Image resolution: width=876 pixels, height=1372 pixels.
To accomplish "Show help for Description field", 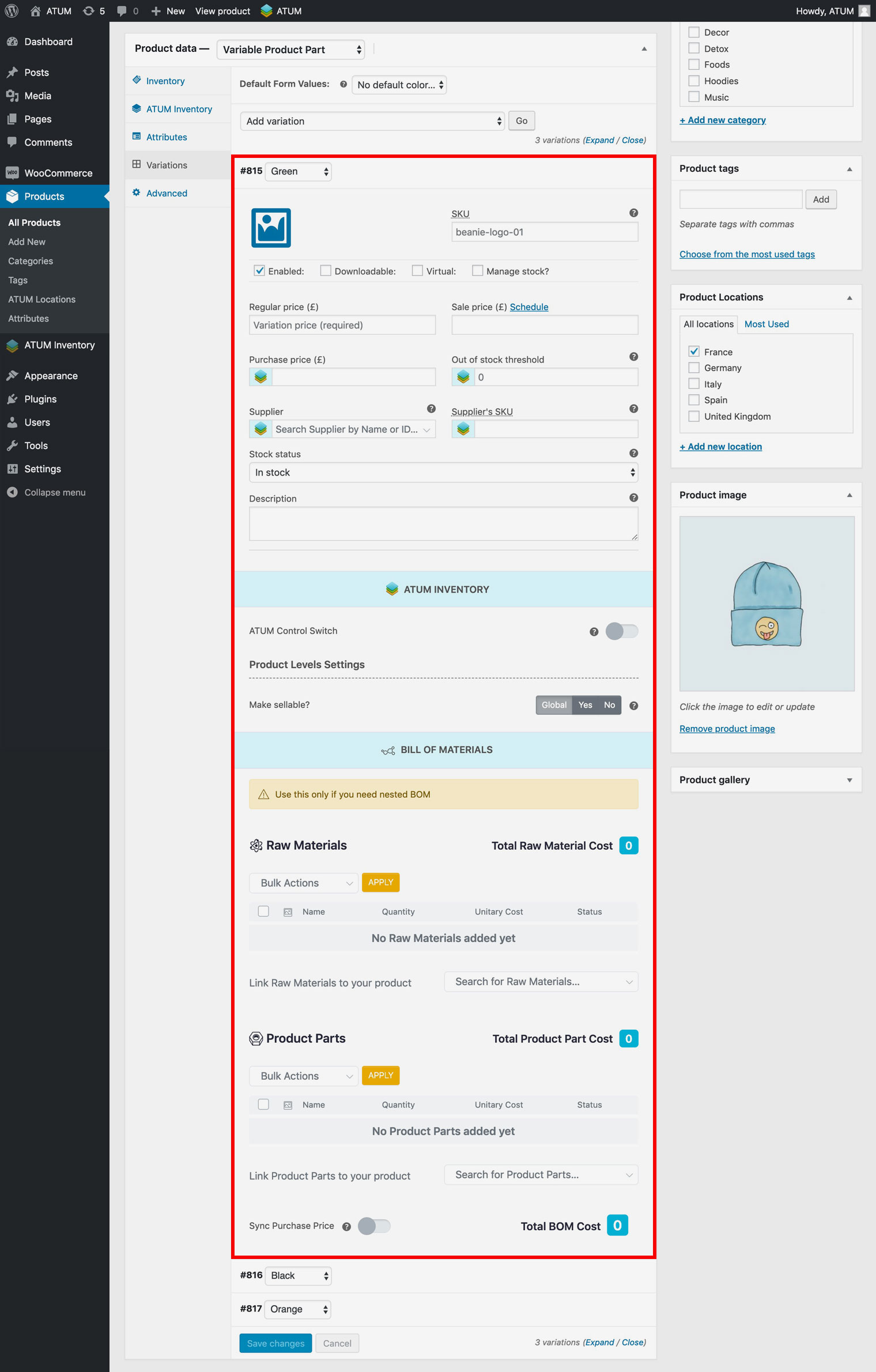I will [x=633, y=497].
